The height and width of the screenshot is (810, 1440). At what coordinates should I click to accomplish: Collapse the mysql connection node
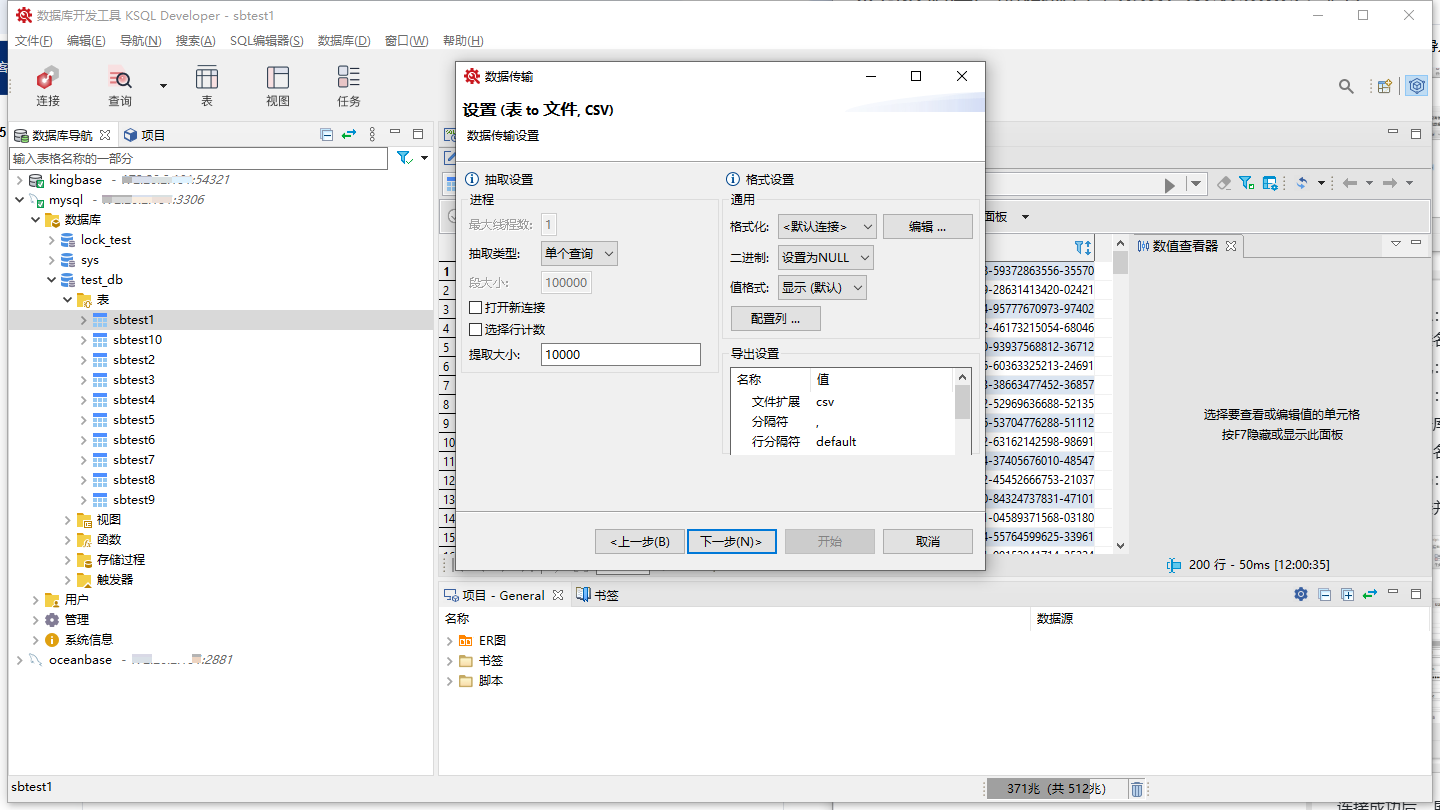pos(21,200)
